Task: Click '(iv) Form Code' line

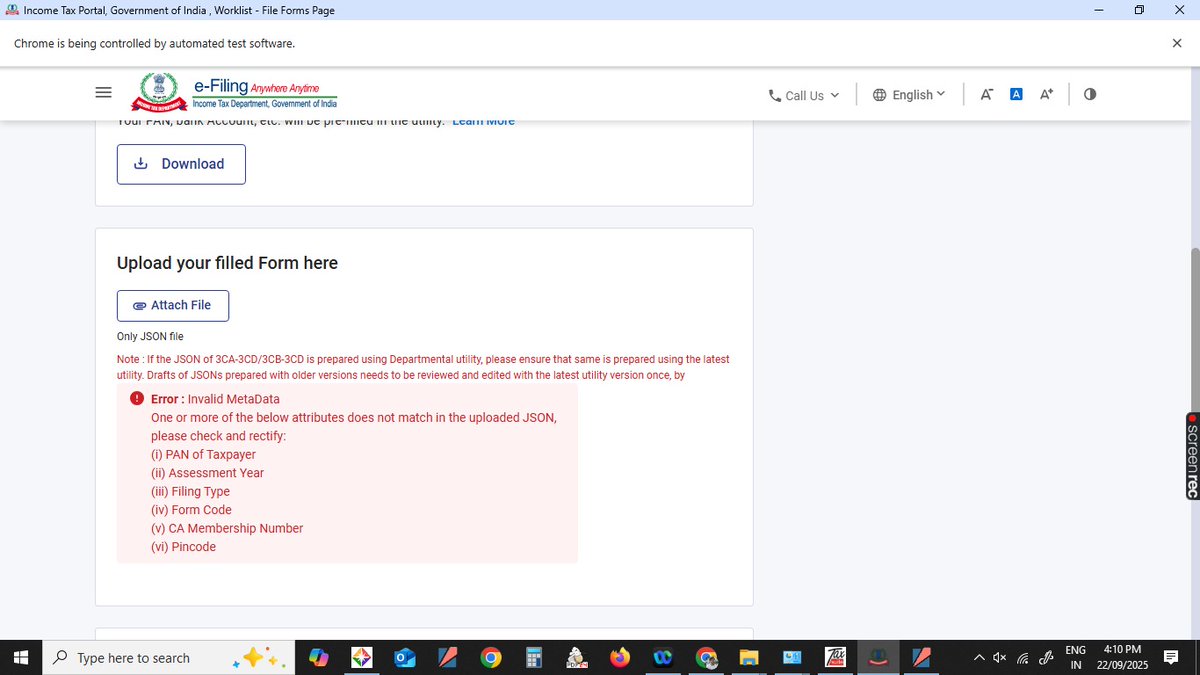Action: [191, 510]
